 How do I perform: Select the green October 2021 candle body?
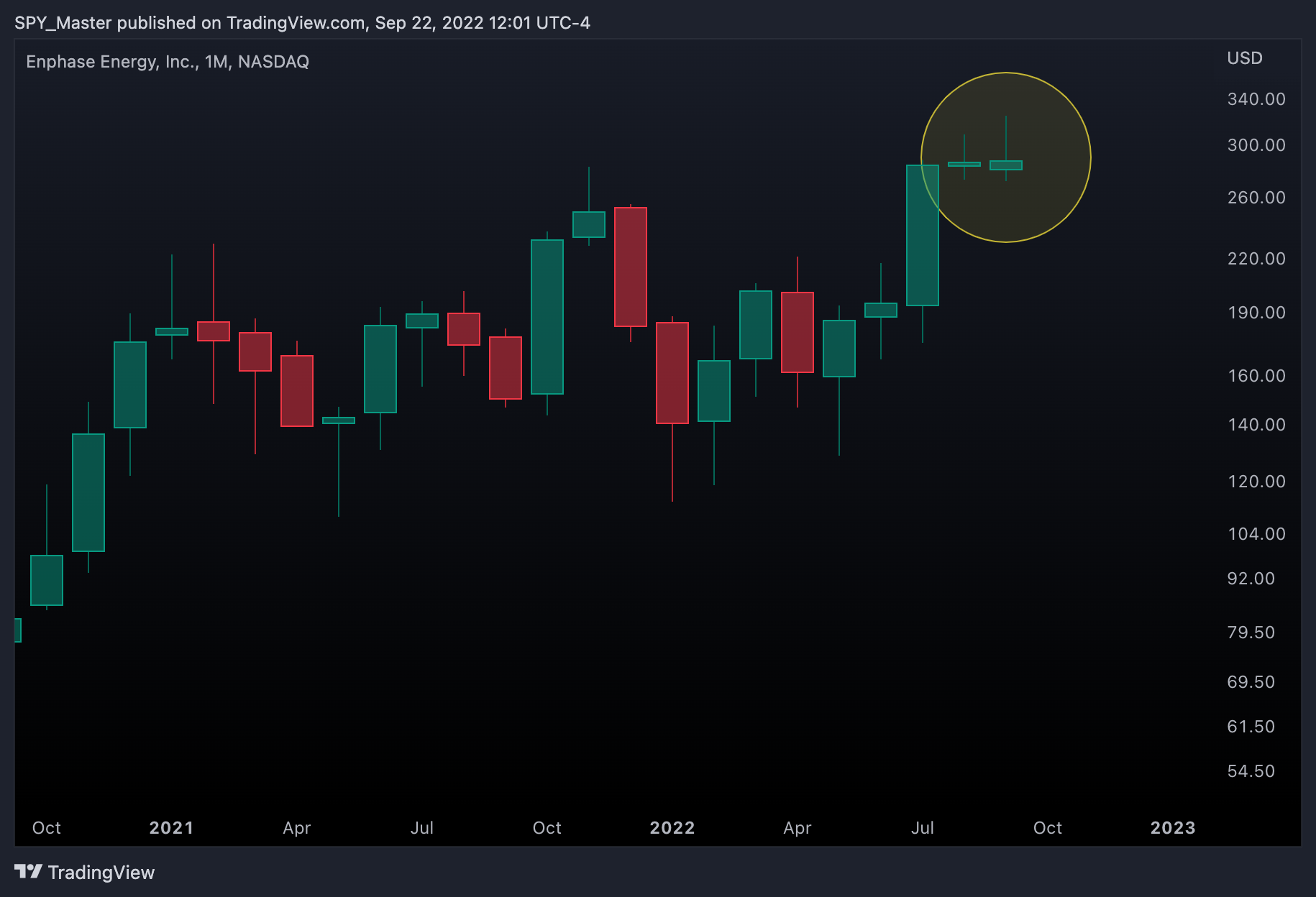[547, 317]
